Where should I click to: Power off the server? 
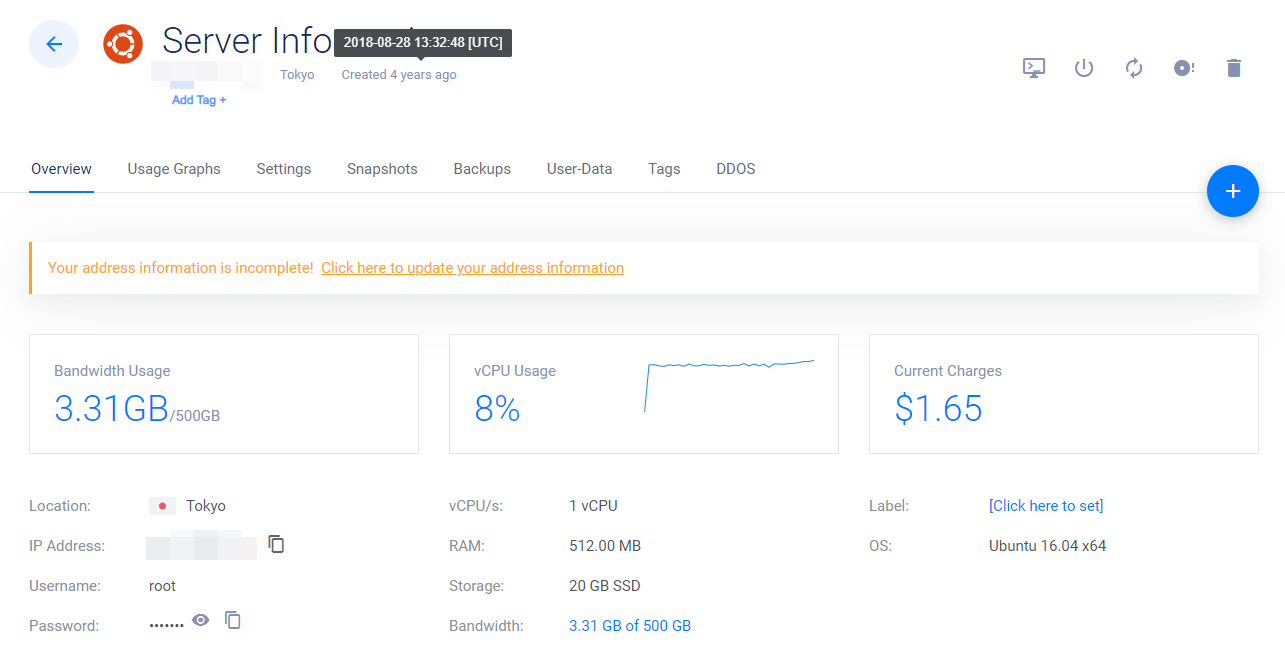(1083, 67)
